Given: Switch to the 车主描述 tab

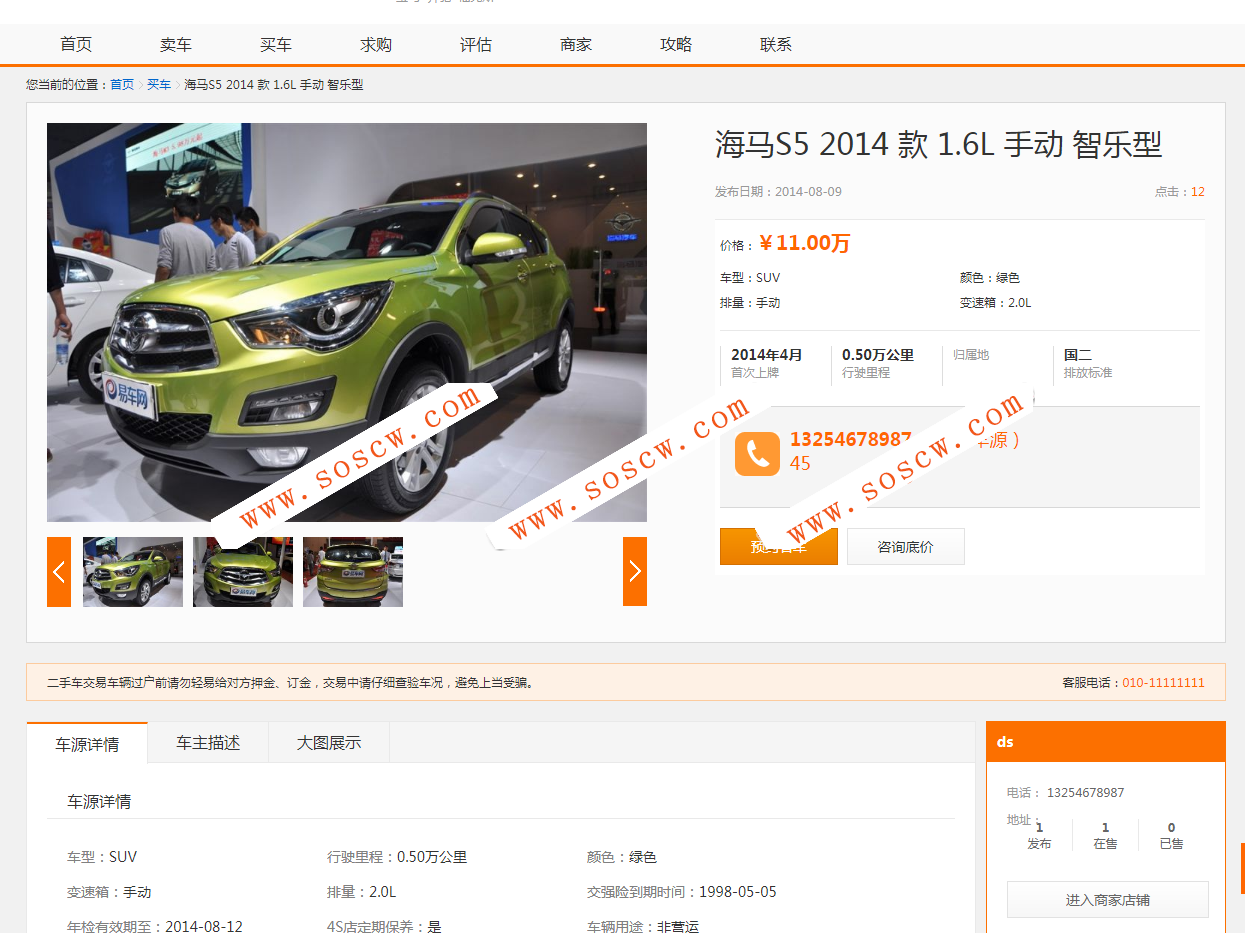Looking at the screenshot, I should pyautogui.click(x=208, y=742).
